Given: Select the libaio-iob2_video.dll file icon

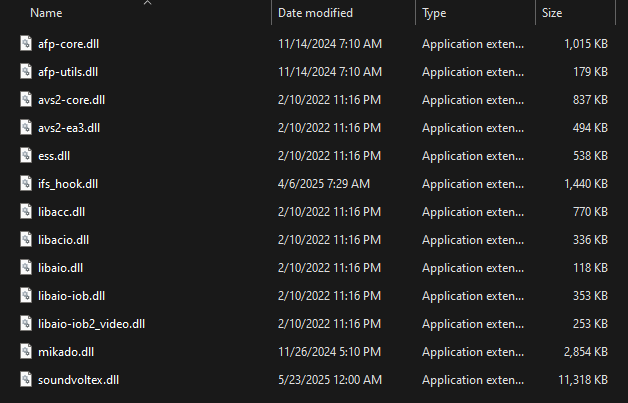Looking at the screenshot, I should click(x=27, y=324).
